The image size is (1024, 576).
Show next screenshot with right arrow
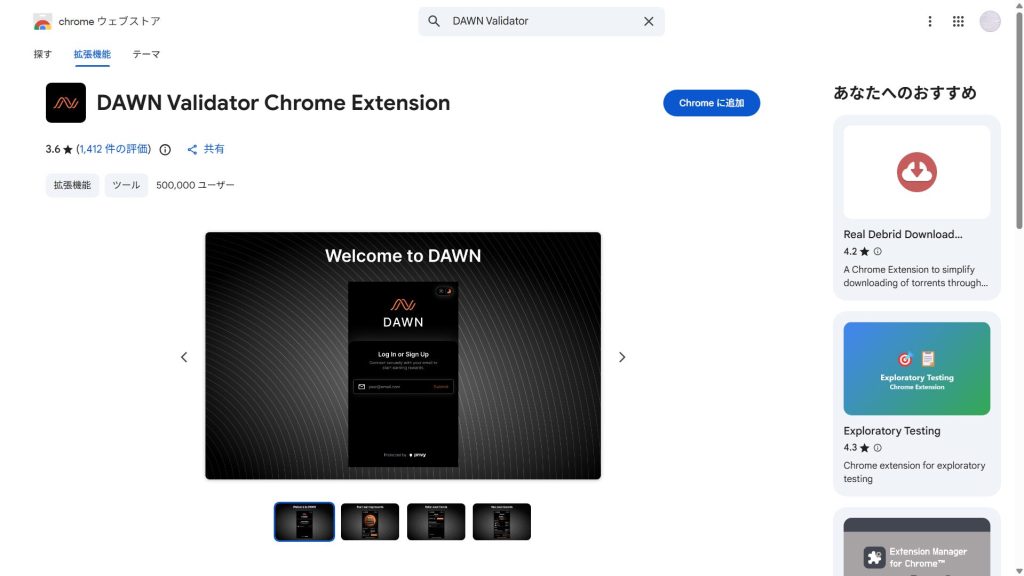pyautogui.click(x=622, y=357)
